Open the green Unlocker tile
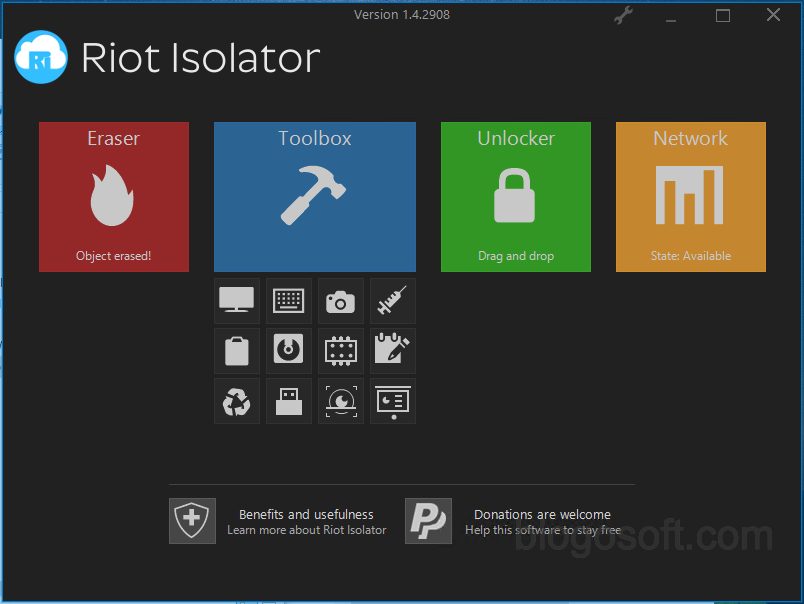Image resolution: width=804 pixels, height=604 pixels. click(516, 197)
